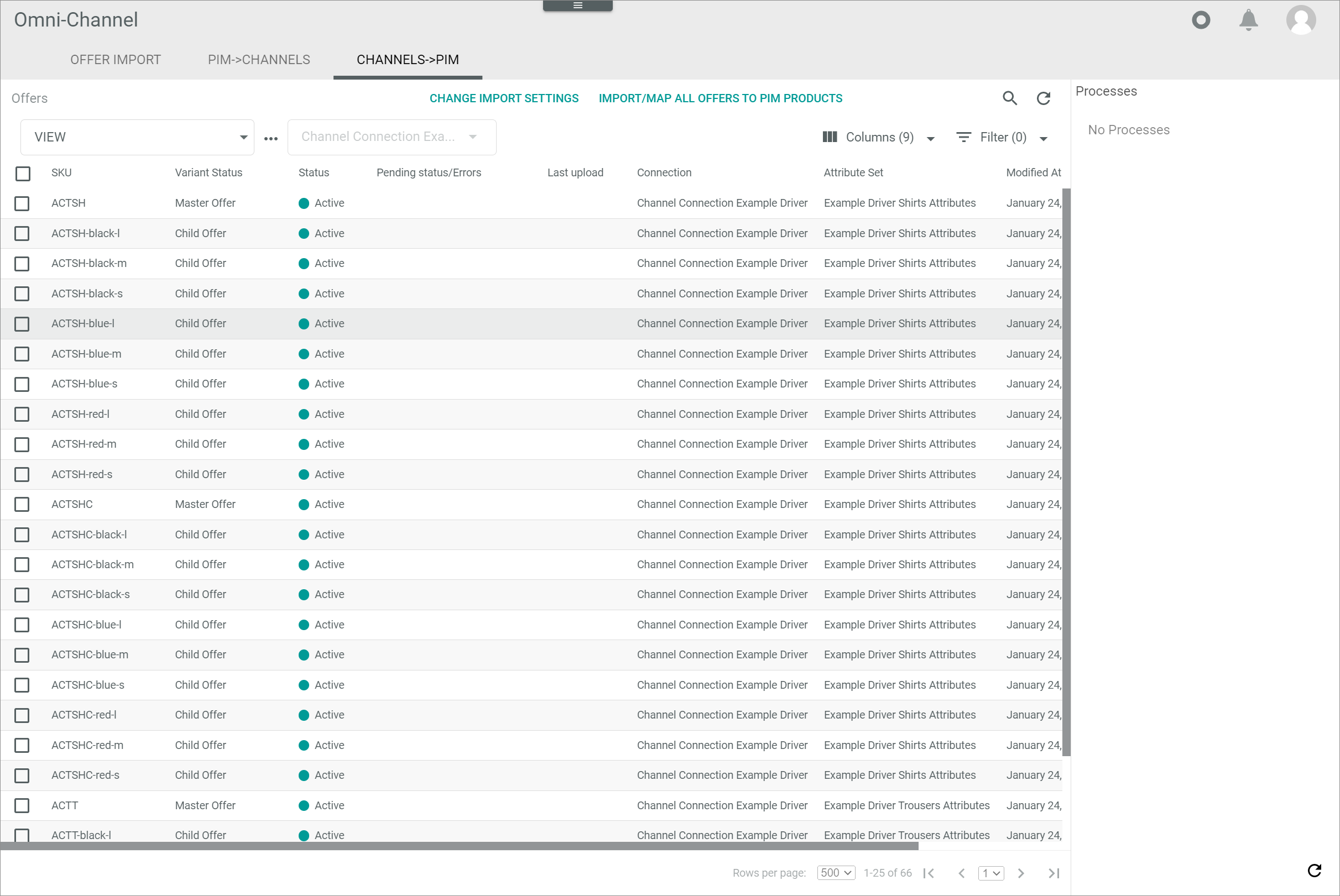1340x896 pixels.
Task: Expand the Columns (9) dropdown arrow
Action: pyautogui.click(x=930, y=139)
